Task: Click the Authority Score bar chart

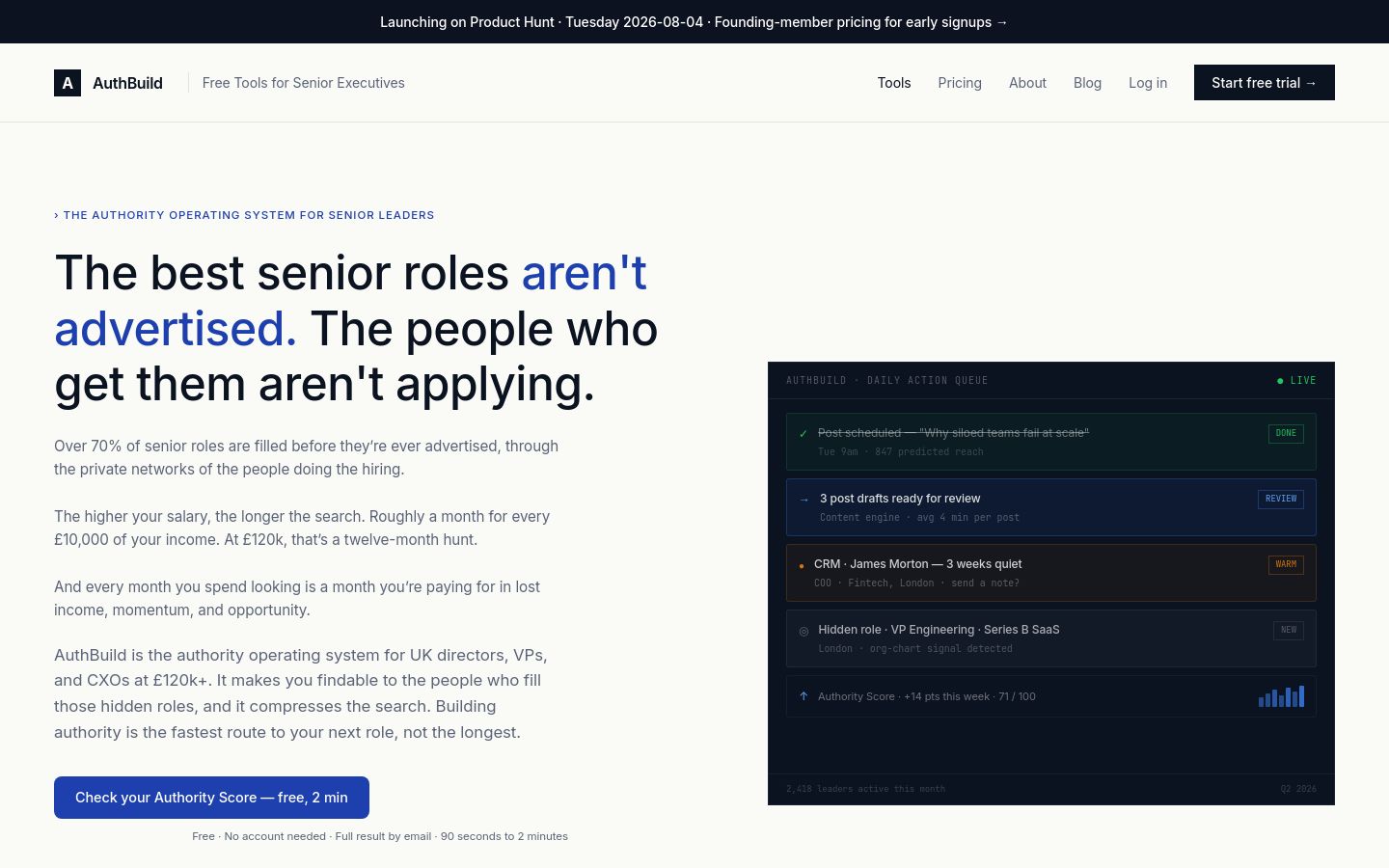Action: point(1281,696)
